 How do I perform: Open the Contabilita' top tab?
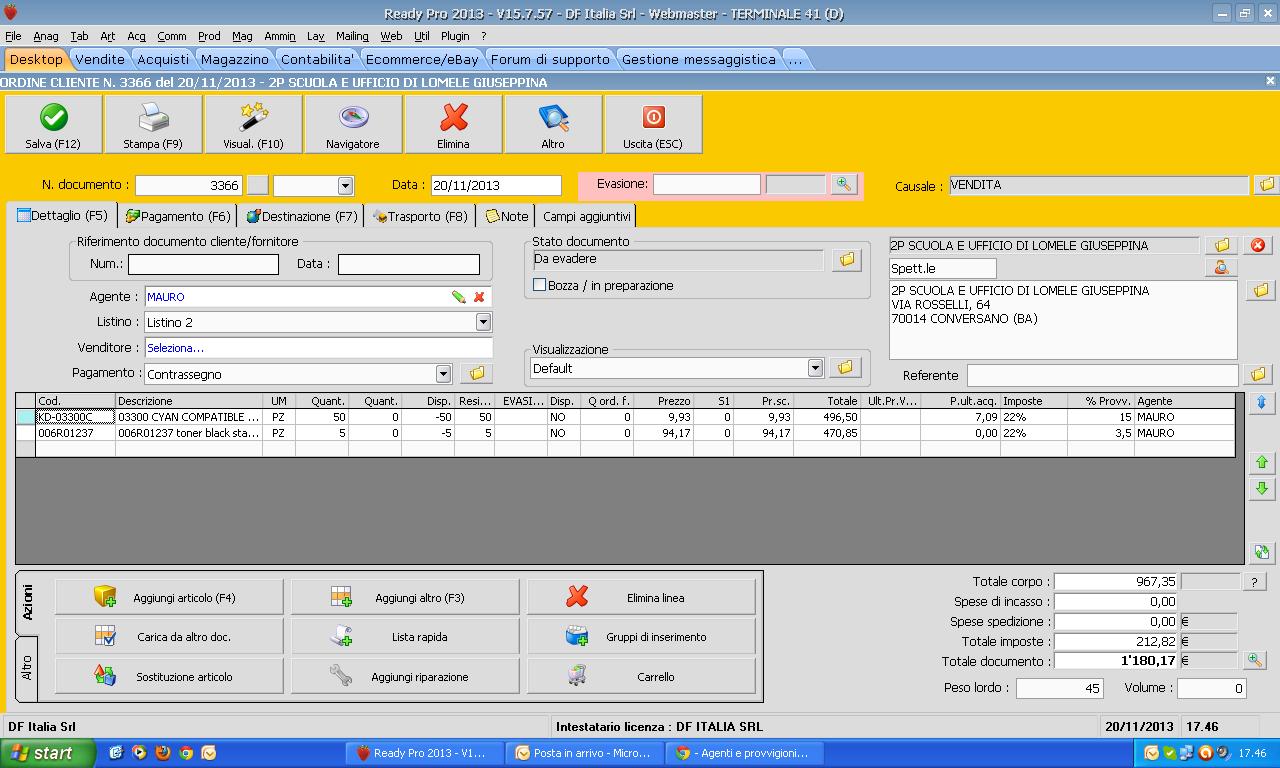[x=317, y=59]
